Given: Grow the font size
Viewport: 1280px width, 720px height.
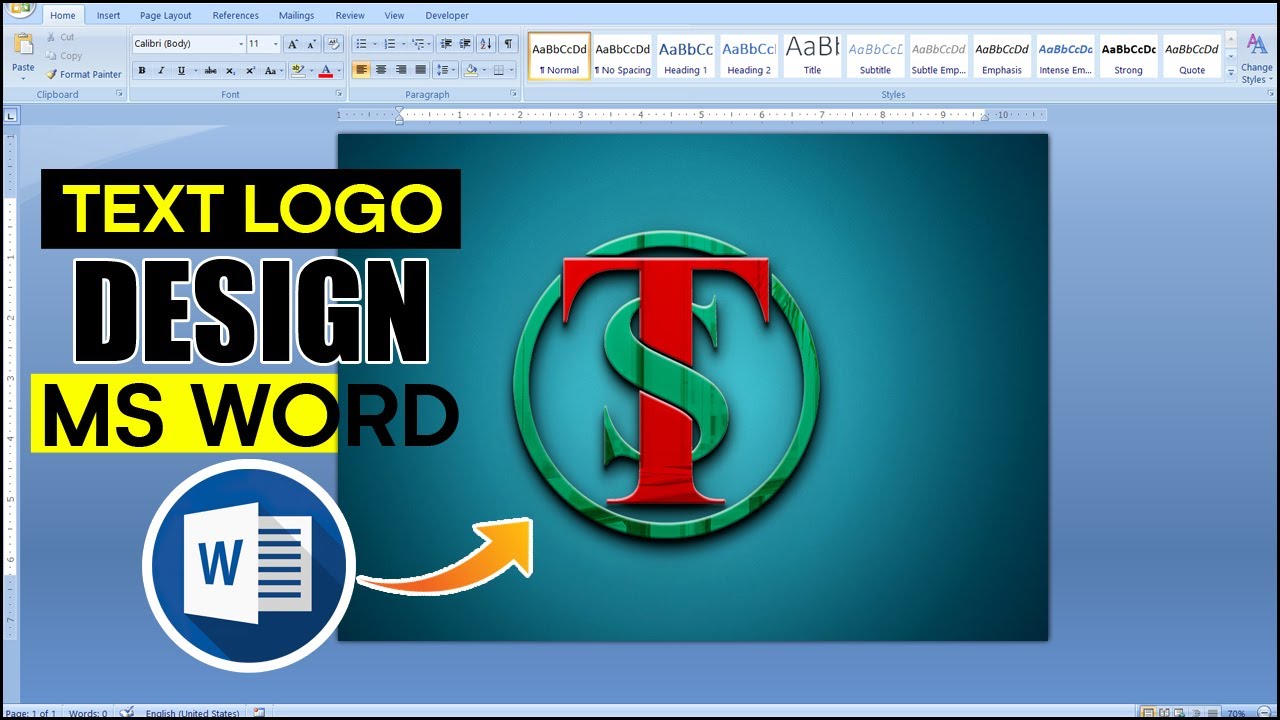Looking at the screenshot, I should (293, 44).
